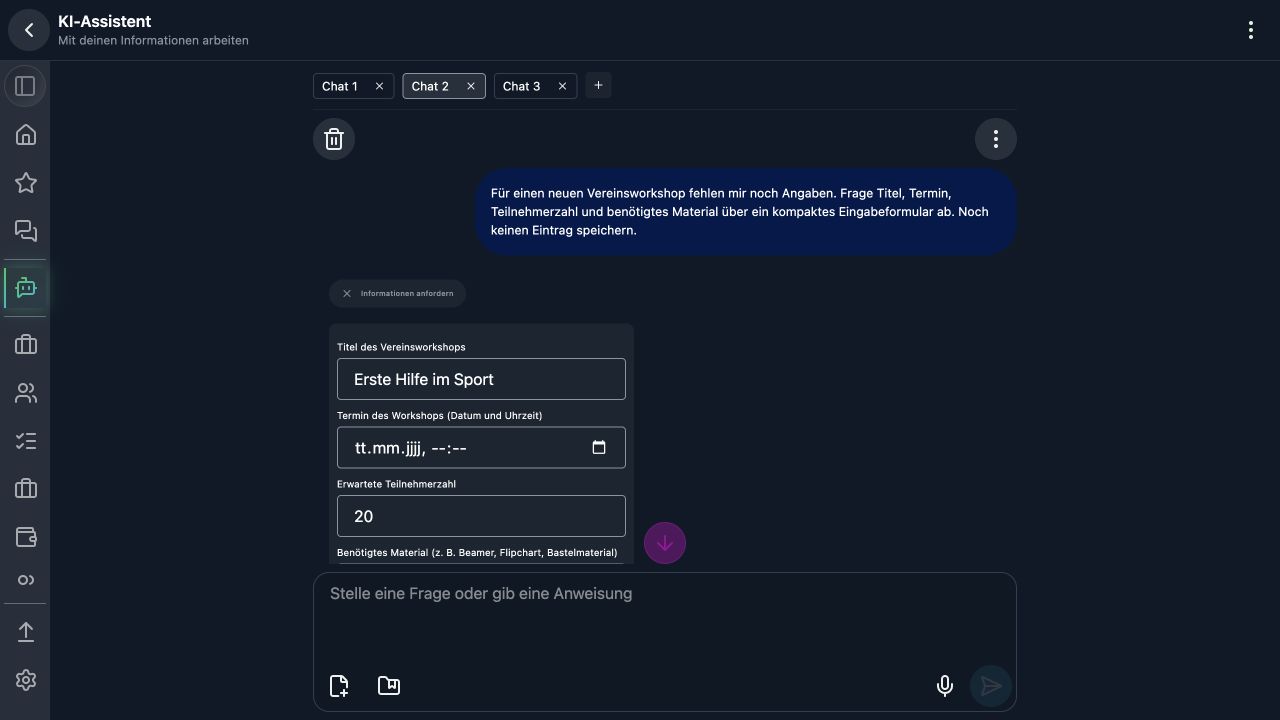The height and width of the screenshot is (720, 1280).
Task: Open the page menu next to KI-Assistent title
Action: tap(1251, 30)
